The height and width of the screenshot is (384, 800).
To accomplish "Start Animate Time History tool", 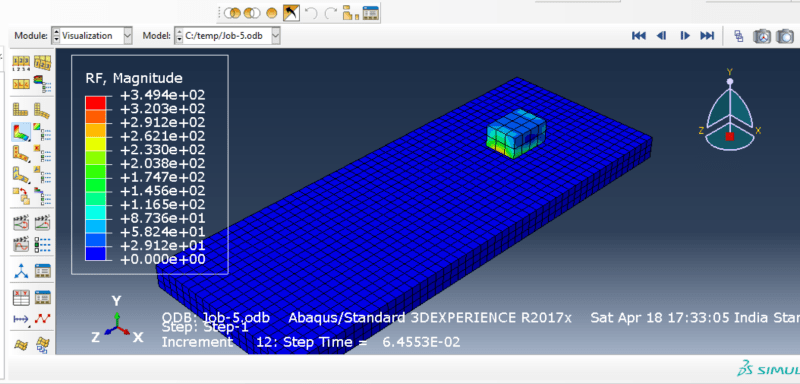I will click(42, 223).
